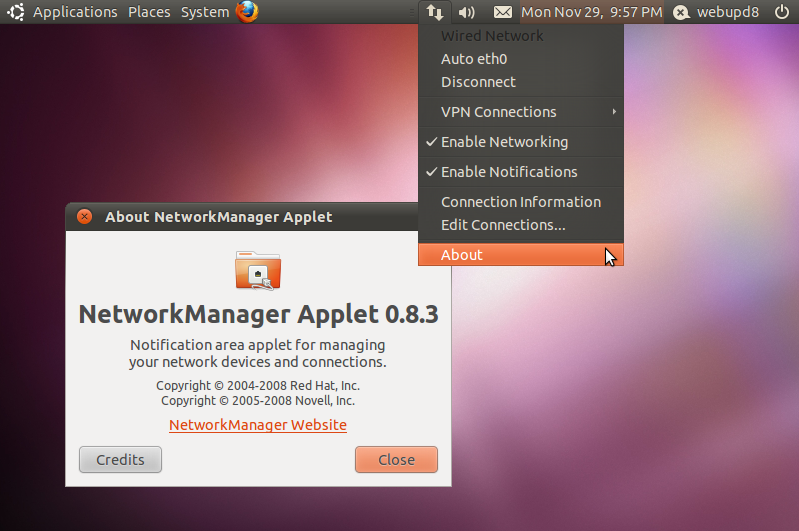The height and width of the screenshot is (531, 799).
Task: Click the Wired Network header label
Action: pyautogui.click(x=492, y=36)
